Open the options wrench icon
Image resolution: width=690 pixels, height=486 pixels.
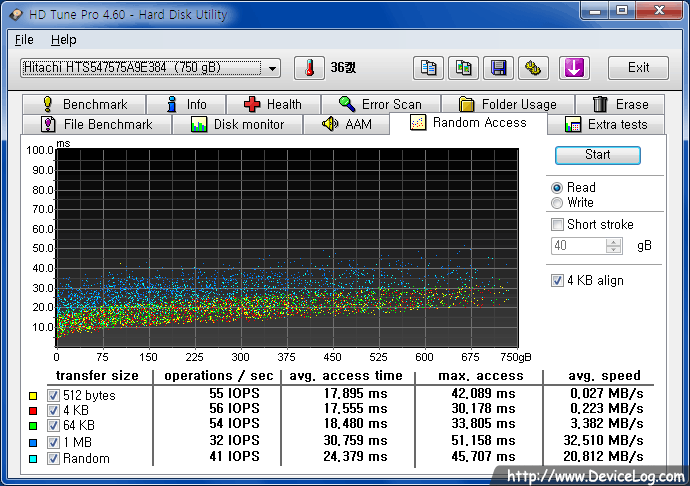(533, 68)
